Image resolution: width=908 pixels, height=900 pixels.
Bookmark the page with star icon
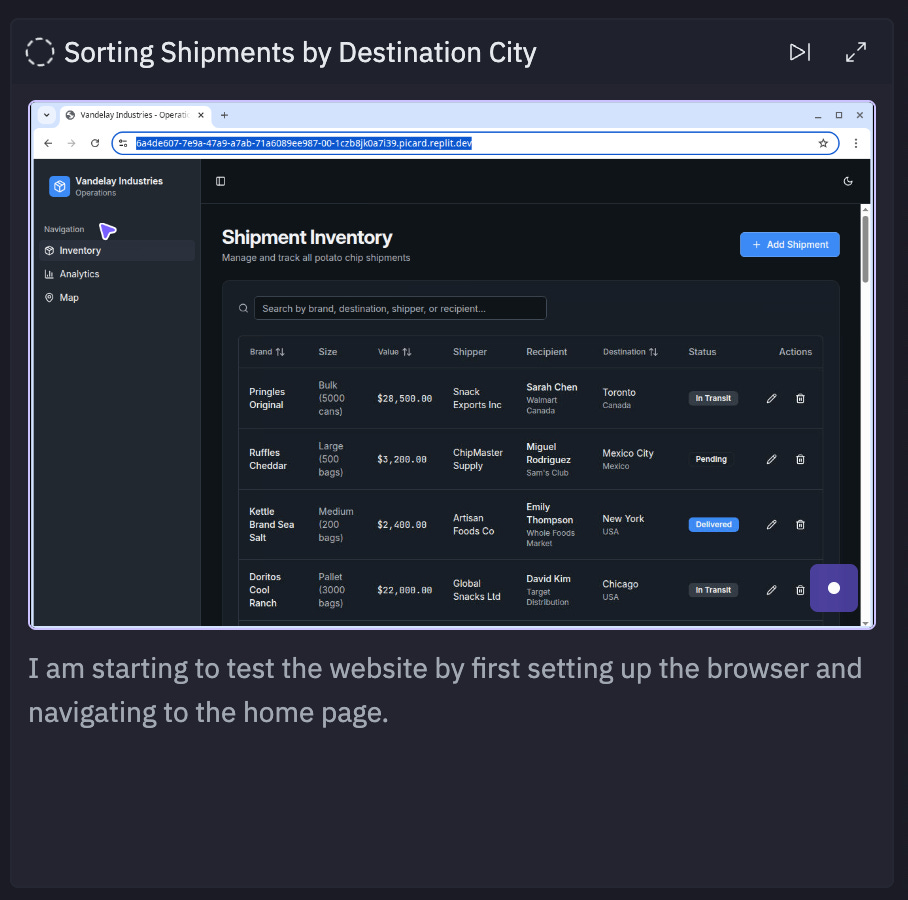coord(823,143)
